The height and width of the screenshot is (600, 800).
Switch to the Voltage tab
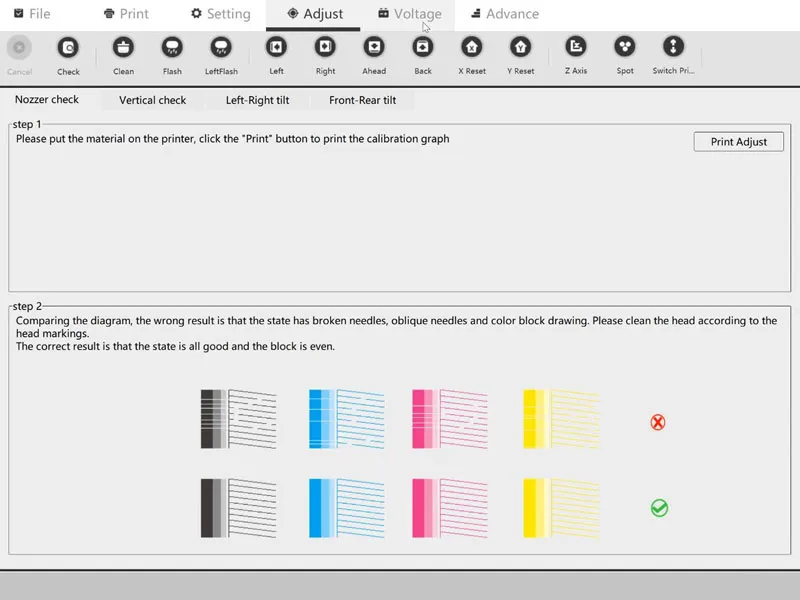[x=409, y=14]
